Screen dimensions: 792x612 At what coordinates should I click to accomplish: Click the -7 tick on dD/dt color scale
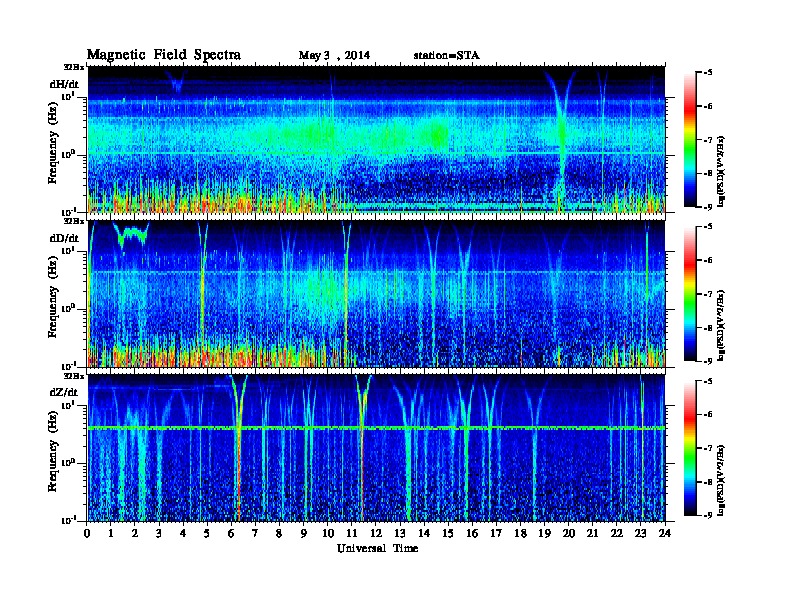pos(707,293)
